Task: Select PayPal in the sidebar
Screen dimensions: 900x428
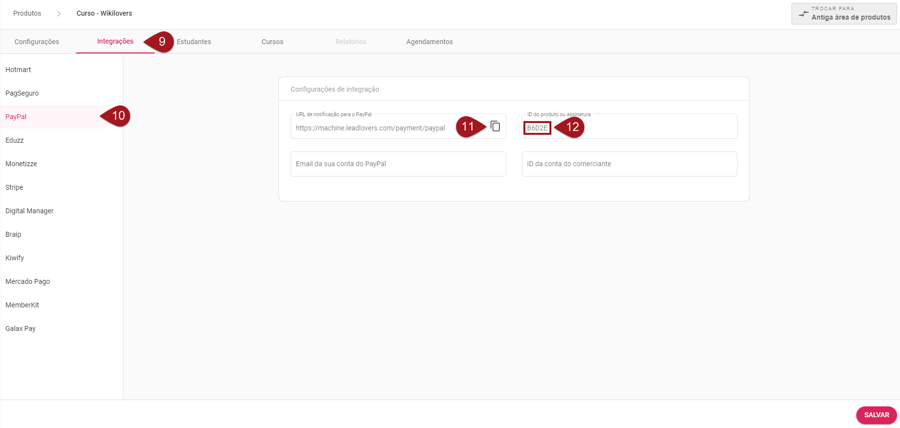Action: tap(16, 117)
